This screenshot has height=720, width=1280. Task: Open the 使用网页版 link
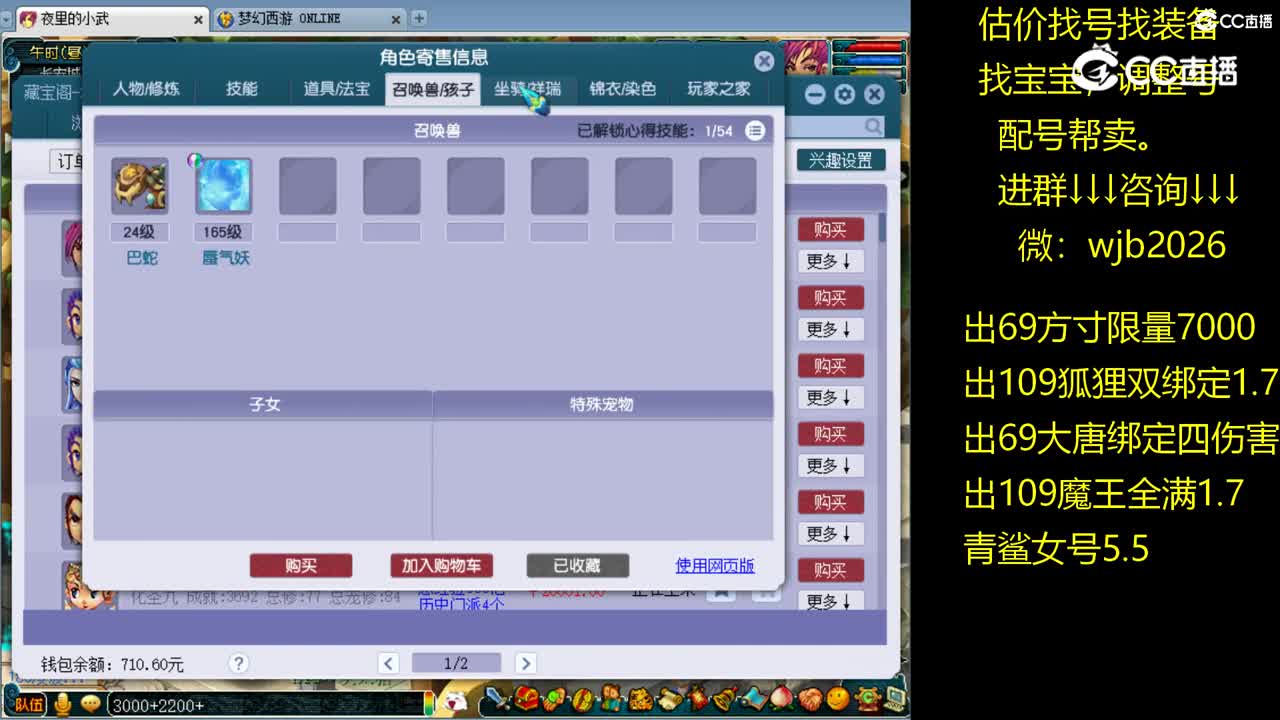point(713,565)
